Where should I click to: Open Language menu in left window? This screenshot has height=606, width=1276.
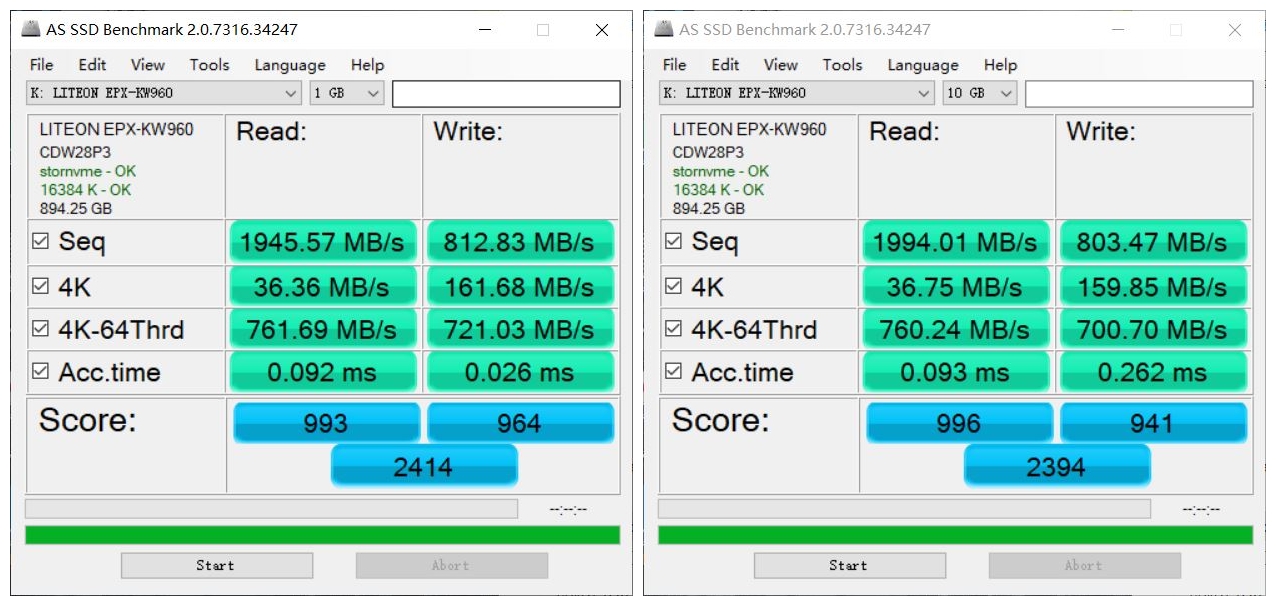point(290,65)
